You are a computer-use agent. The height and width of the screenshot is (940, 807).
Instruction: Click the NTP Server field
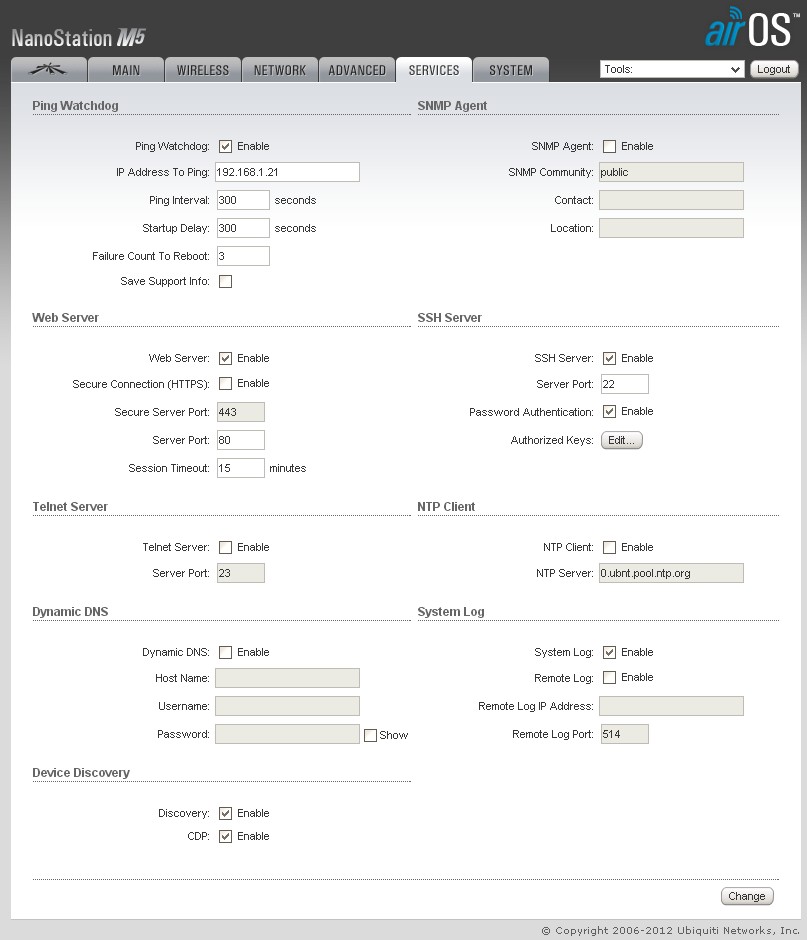coord(672,573)
